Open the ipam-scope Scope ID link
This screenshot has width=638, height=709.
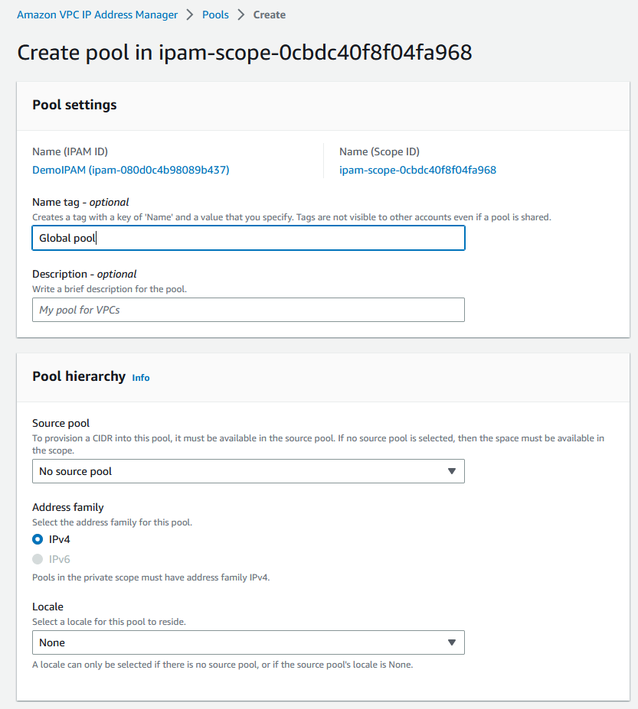(417, 170)
